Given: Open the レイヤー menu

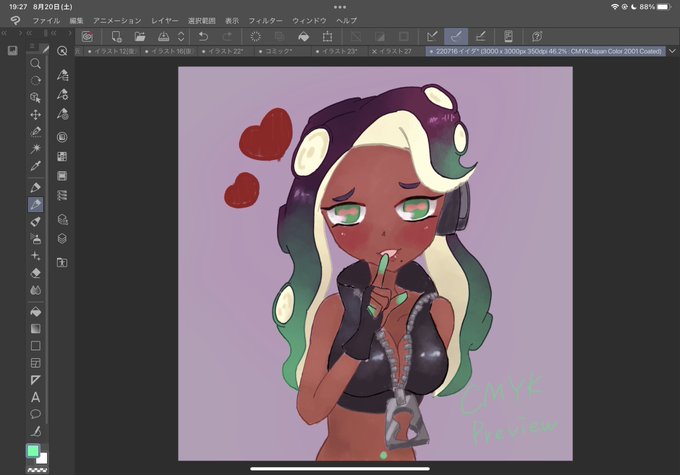Looking at the screenshot, I should [164, 20].
